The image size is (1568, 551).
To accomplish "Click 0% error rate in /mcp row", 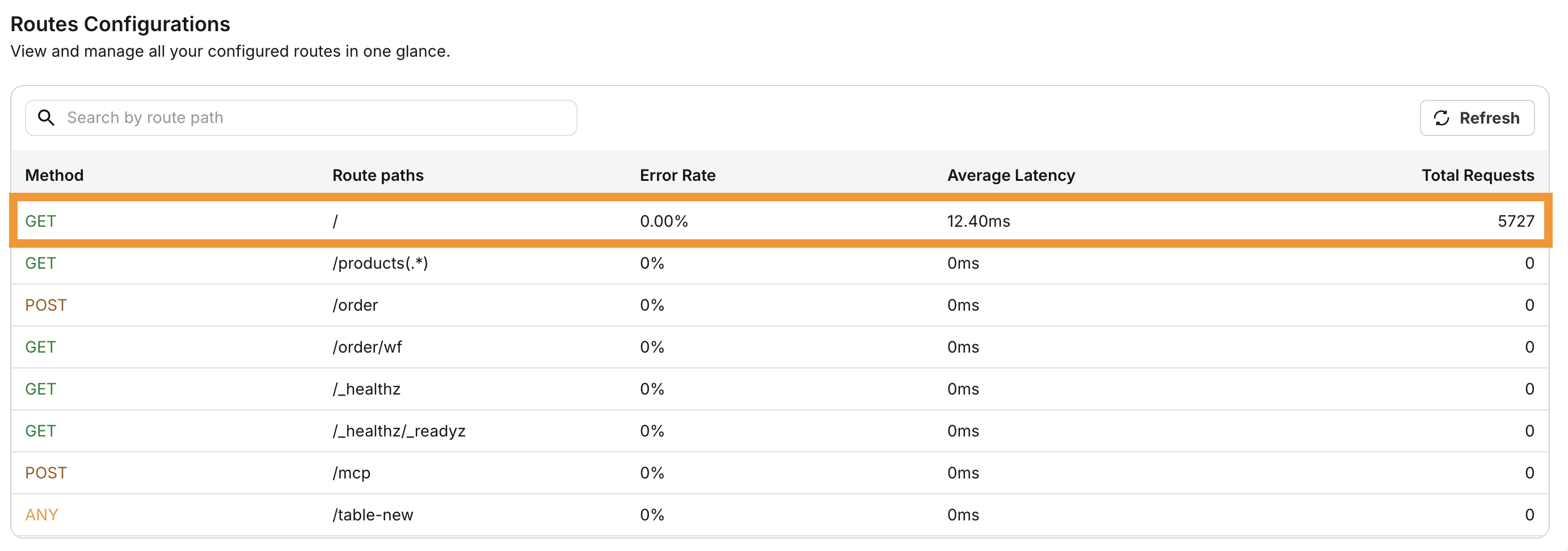I will [651, 473].
